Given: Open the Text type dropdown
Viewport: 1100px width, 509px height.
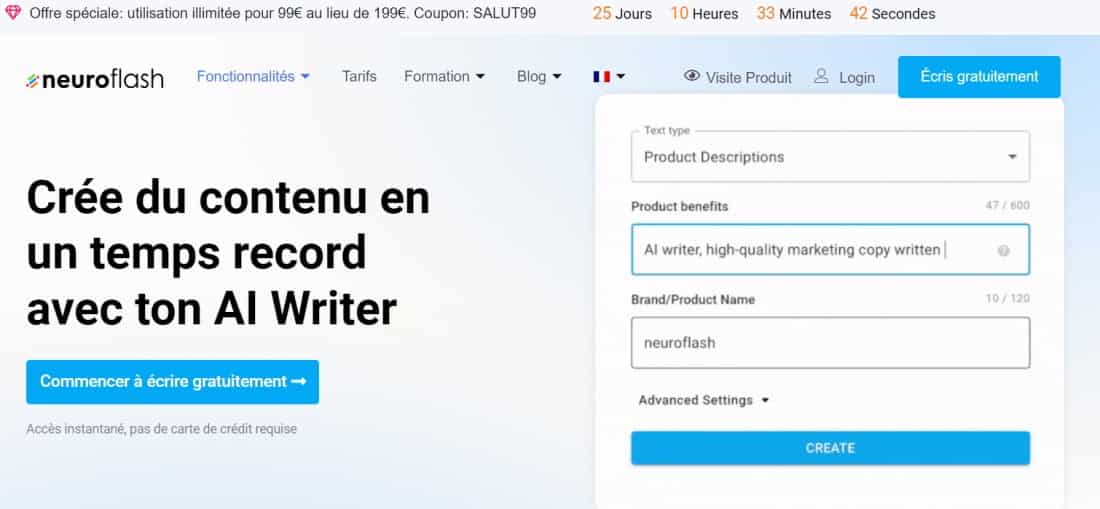Looking at the screenshot, I should (830, 156).
